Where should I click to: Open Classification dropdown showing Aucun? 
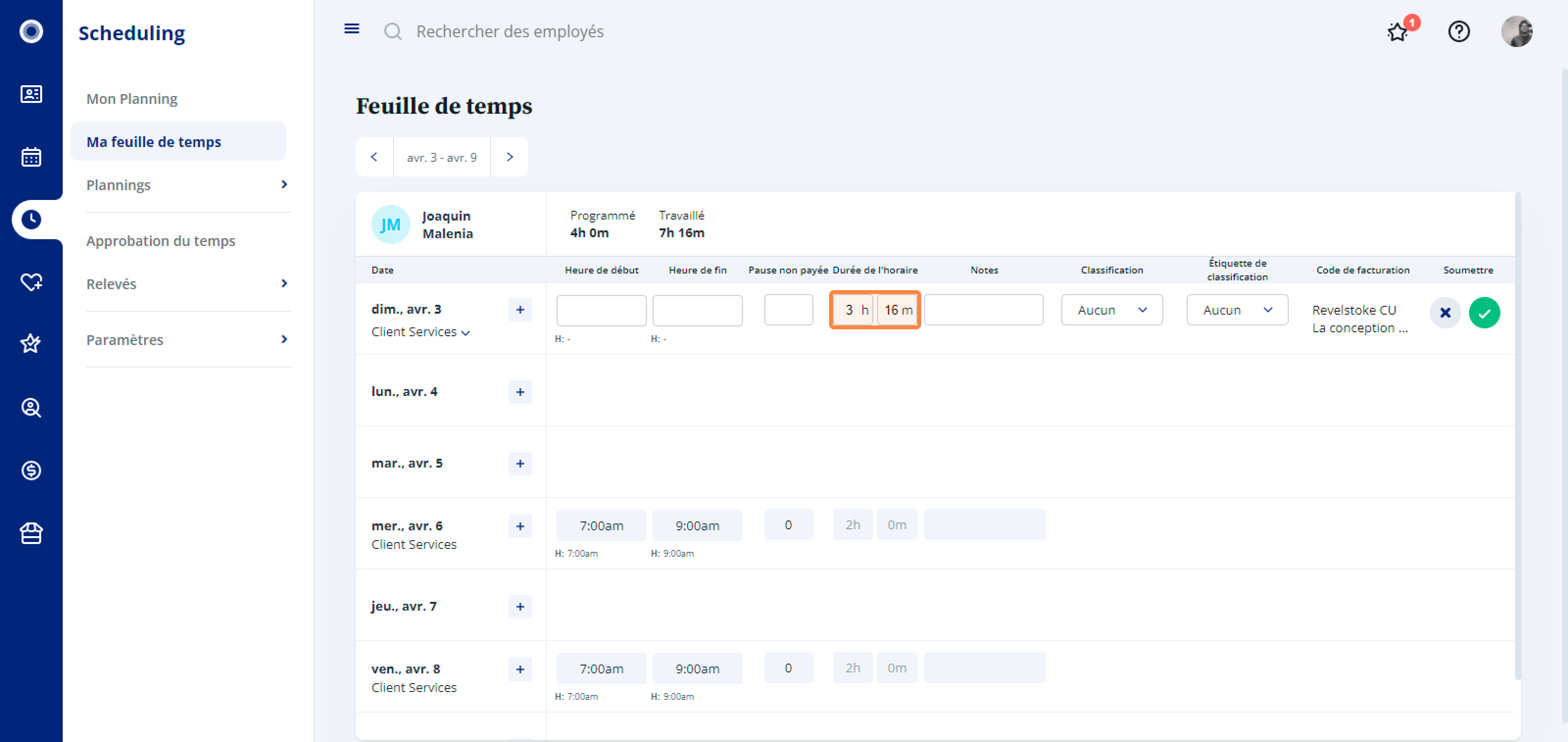(1111, 310)
